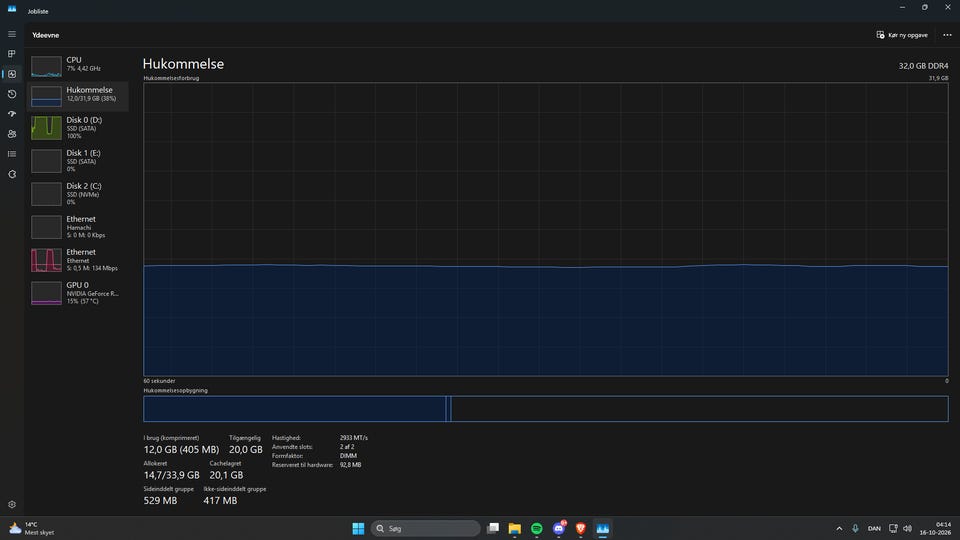Click the '20,0 GB' available value
The image size is (960, 540).
[x=246, y=449]
